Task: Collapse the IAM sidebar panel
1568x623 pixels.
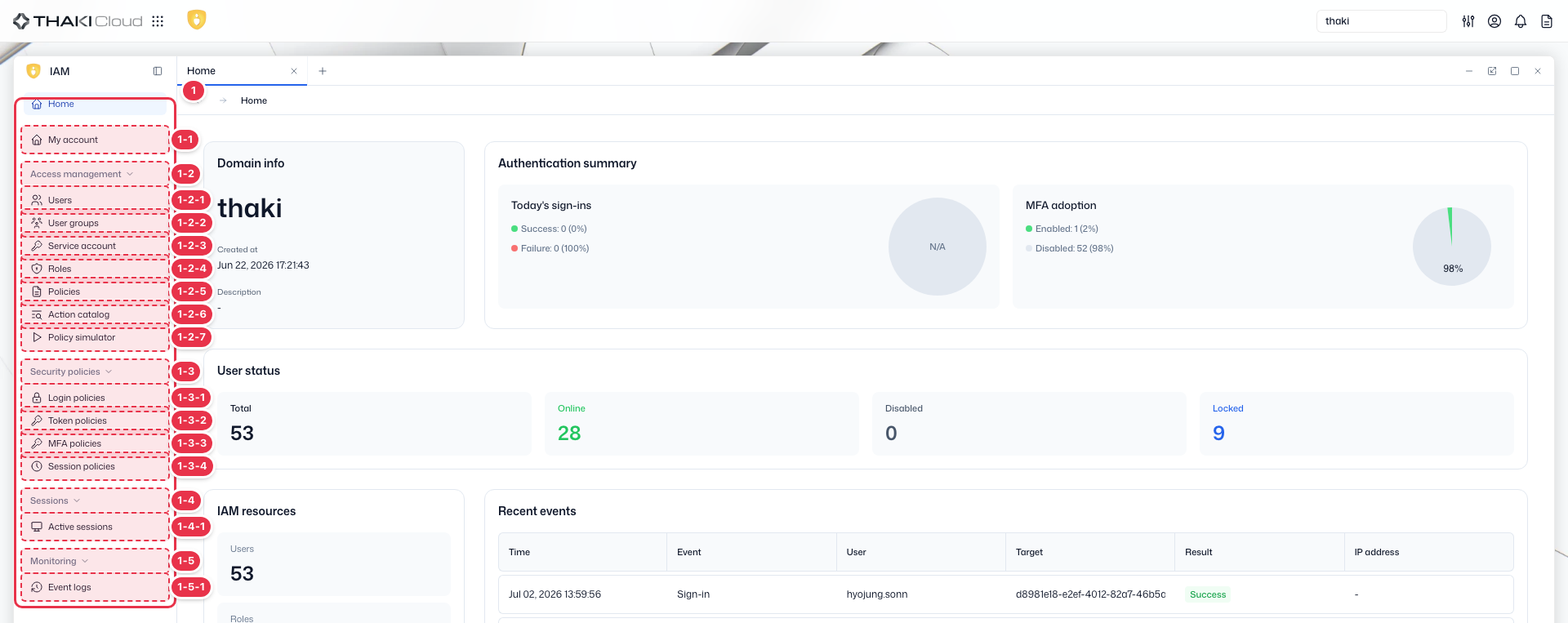Action: coord(158,71)
